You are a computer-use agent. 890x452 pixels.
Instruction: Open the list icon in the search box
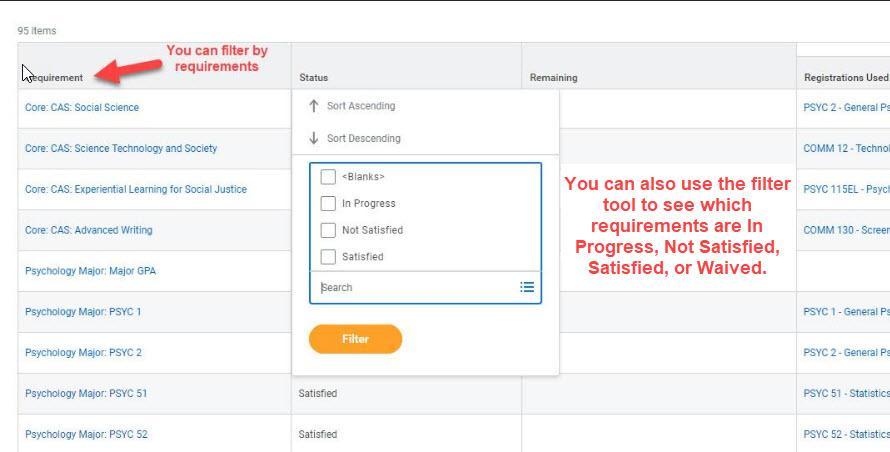527,287
